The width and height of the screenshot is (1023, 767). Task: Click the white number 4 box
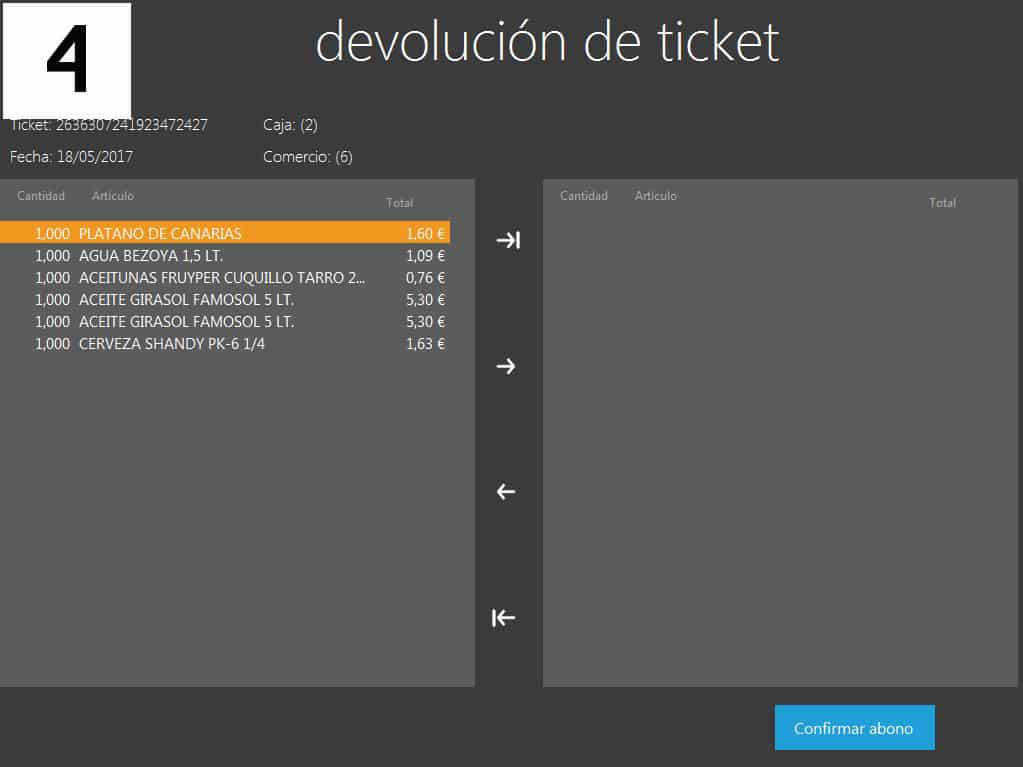67,62
